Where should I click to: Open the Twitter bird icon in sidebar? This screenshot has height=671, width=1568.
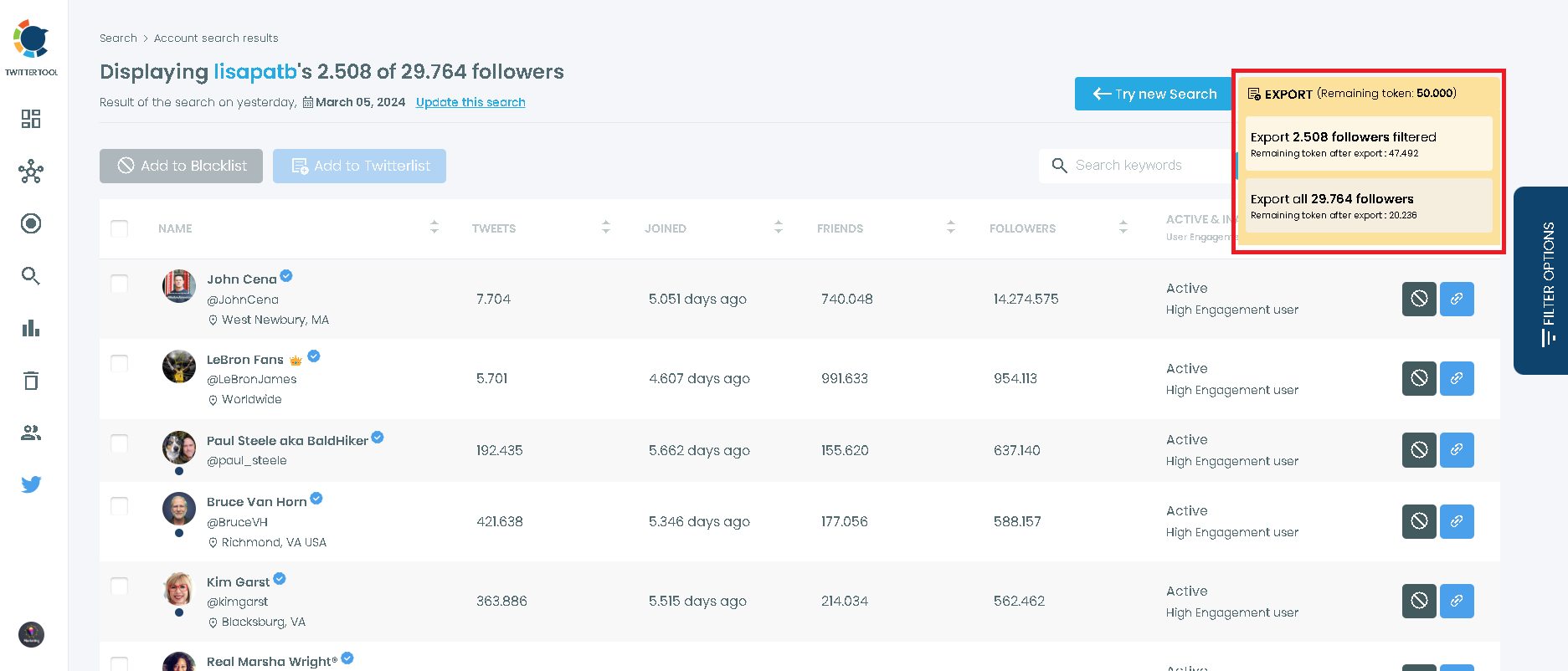click(x=31, y=484)
